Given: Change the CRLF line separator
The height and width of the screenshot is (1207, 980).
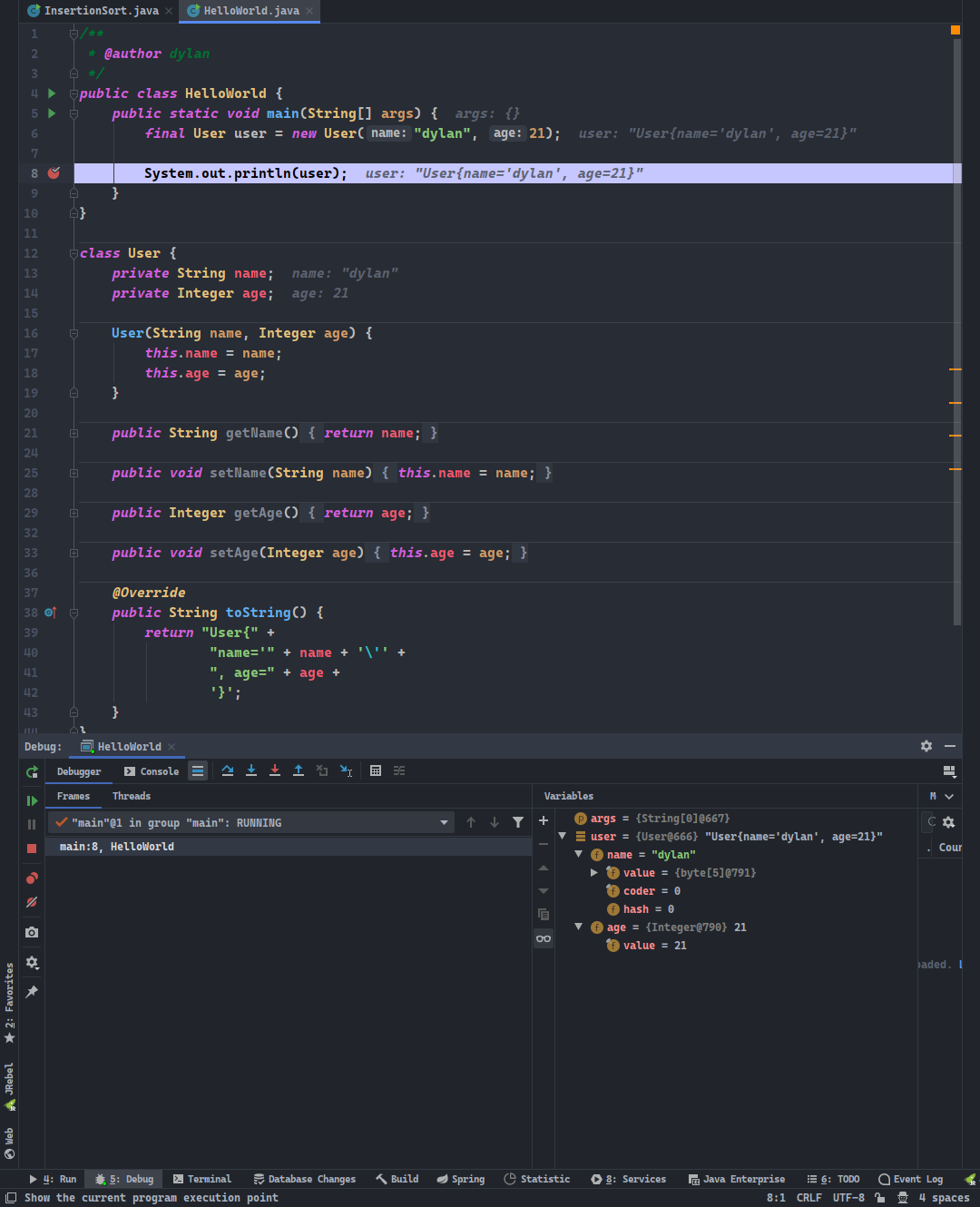Looking at the screenshot, I should pyautogui.click(x=808, y=1198).
